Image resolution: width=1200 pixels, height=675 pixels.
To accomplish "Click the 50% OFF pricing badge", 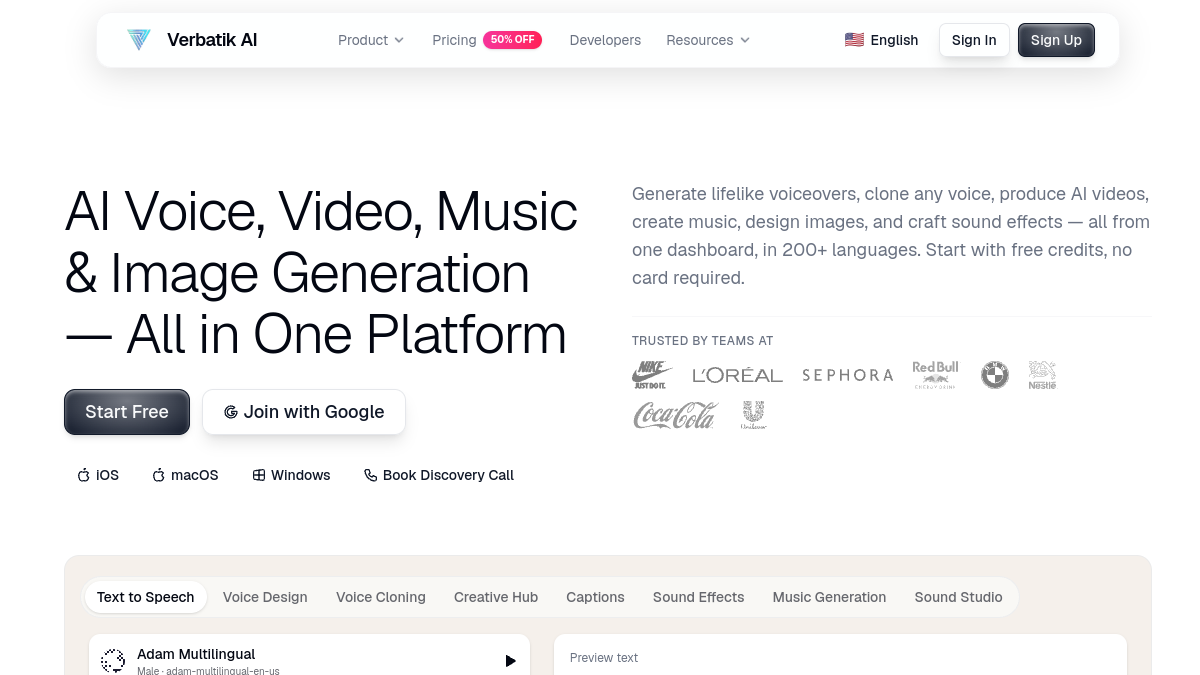I will tap(512, 40).
